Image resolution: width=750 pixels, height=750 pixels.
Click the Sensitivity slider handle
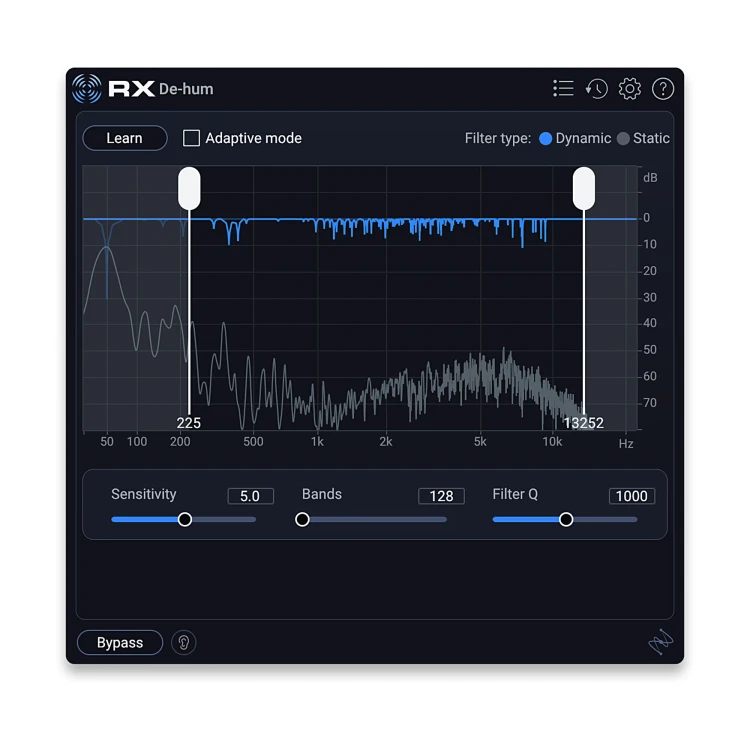tap(185, 519)
